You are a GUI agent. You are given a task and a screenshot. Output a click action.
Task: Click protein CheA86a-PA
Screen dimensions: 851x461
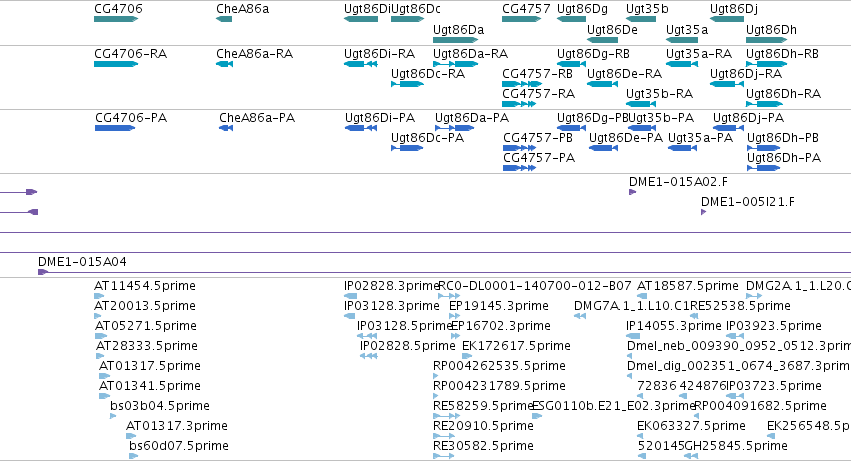226,128
